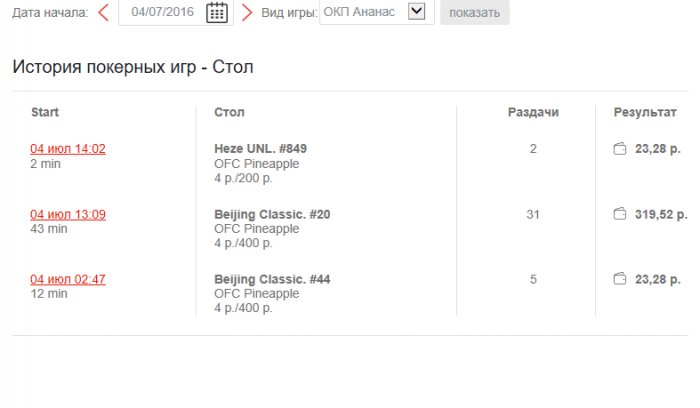Open the 04 июл 14:02 session link

click(68, 149)
